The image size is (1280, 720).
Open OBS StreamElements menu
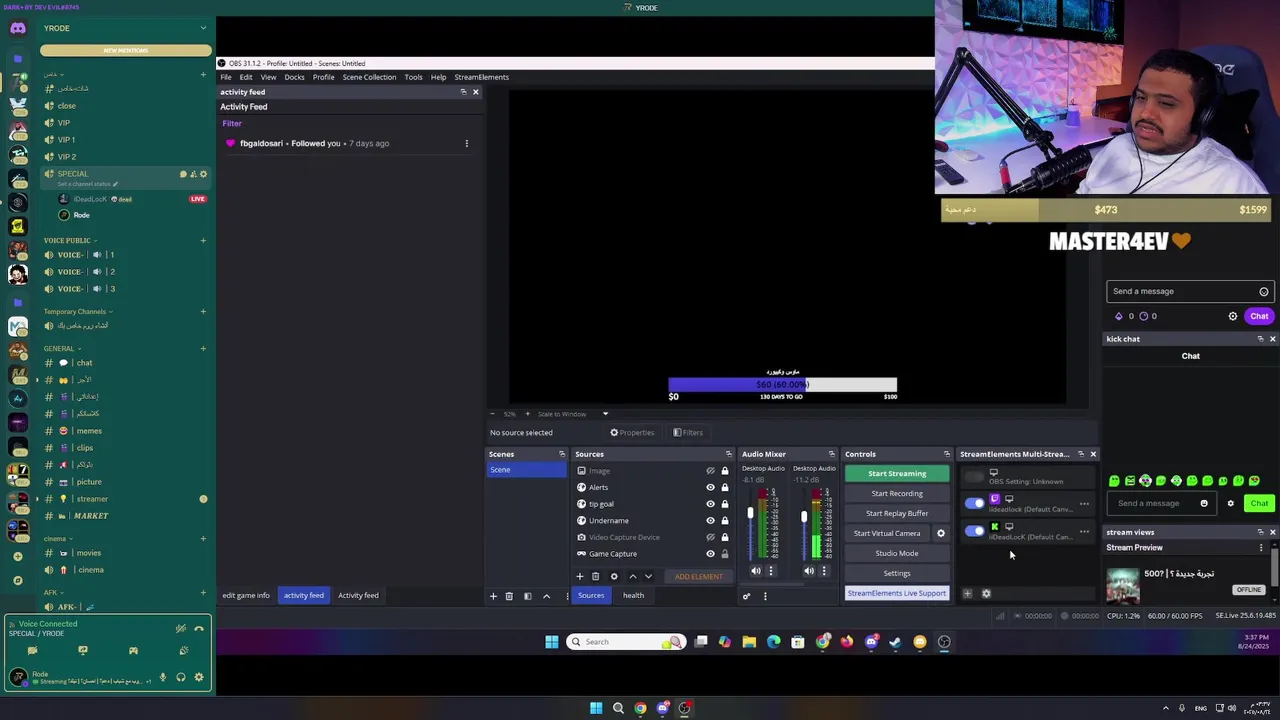tap(481, 77)
